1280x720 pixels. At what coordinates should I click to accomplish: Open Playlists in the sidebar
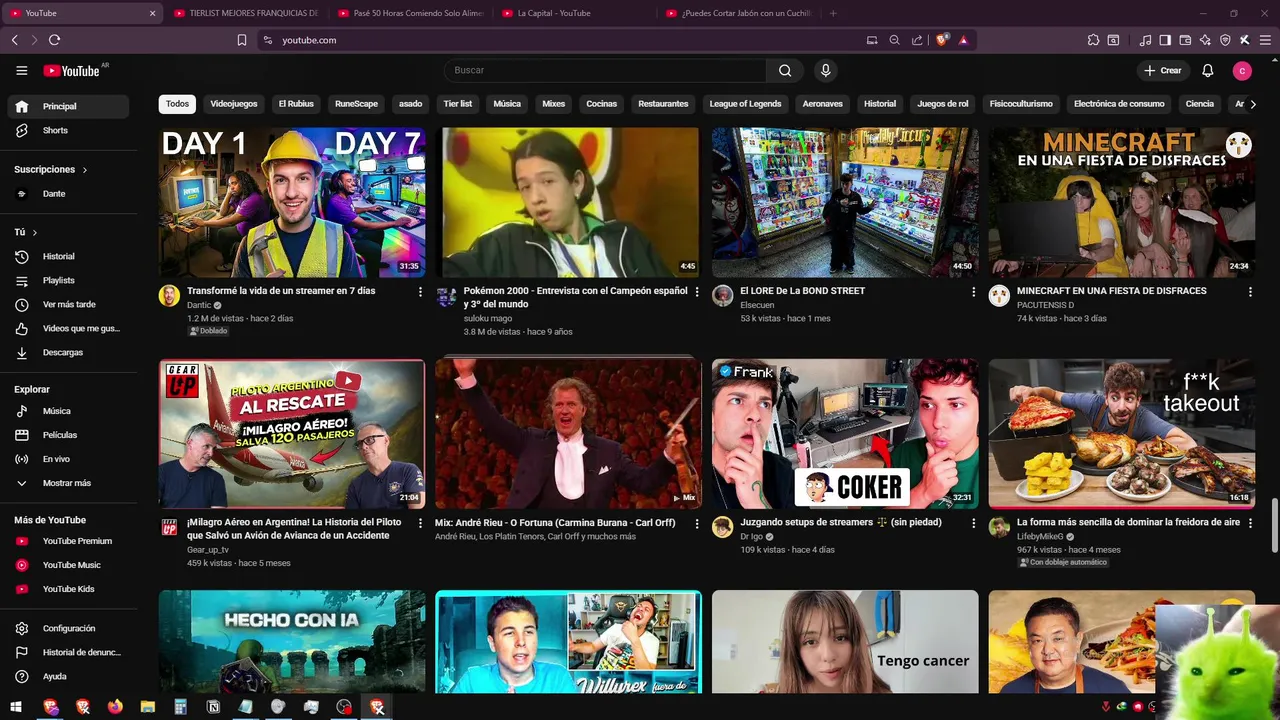click(68, 280)
